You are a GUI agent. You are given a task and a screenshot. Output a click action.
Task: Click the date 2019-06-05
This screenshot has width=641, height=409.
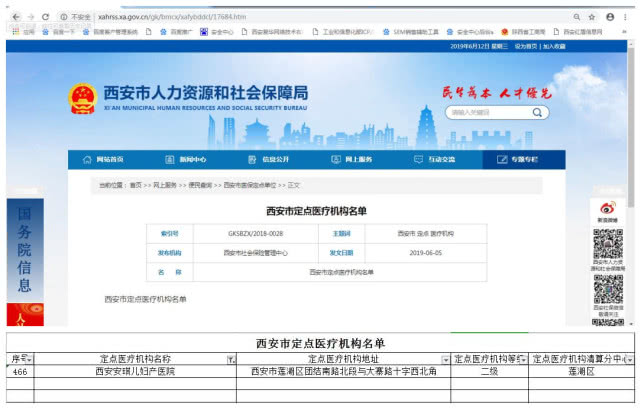tap(426, 253)
